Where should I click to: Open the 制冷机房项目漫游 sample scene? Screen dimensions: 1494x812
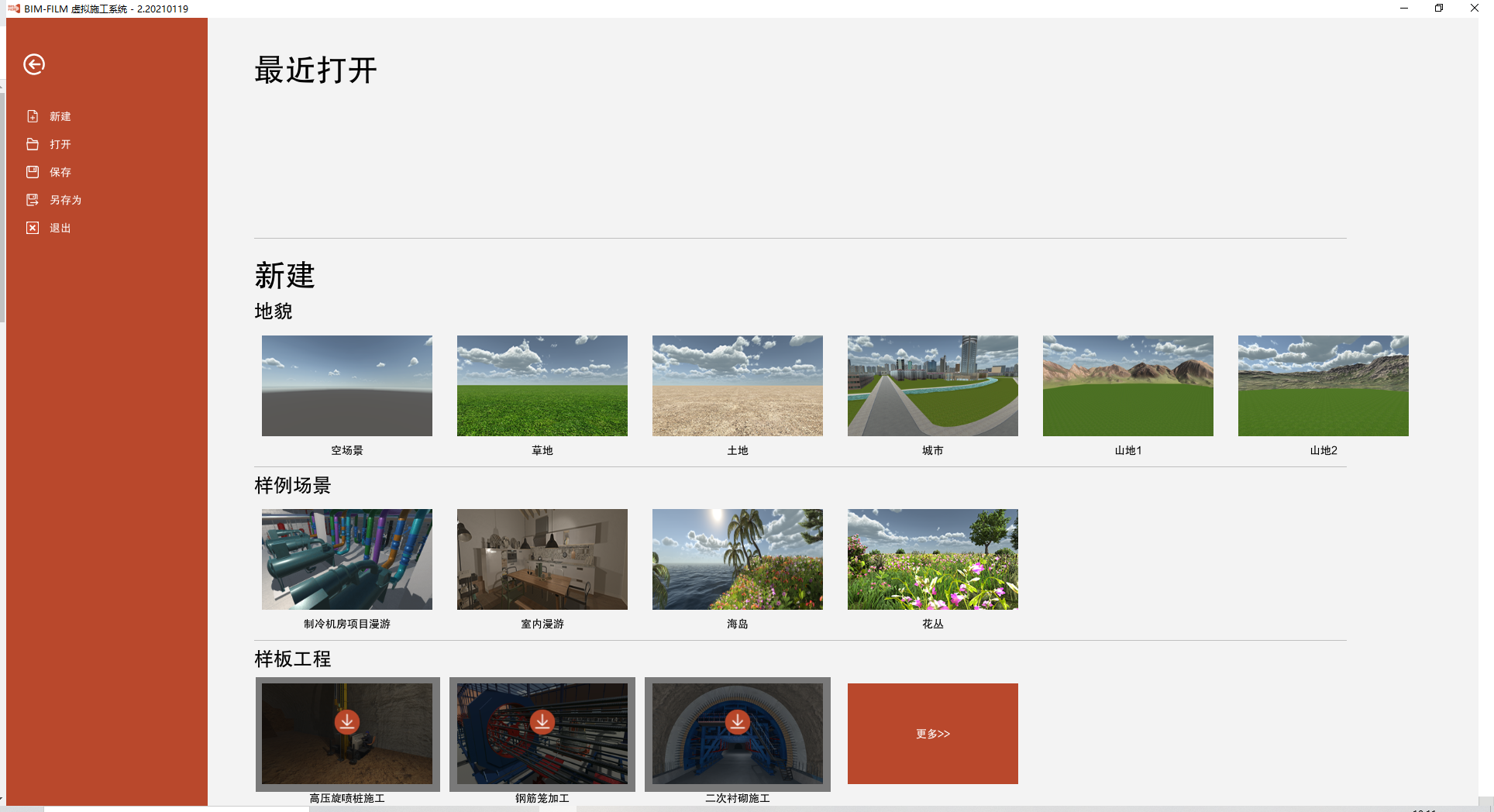347,559
